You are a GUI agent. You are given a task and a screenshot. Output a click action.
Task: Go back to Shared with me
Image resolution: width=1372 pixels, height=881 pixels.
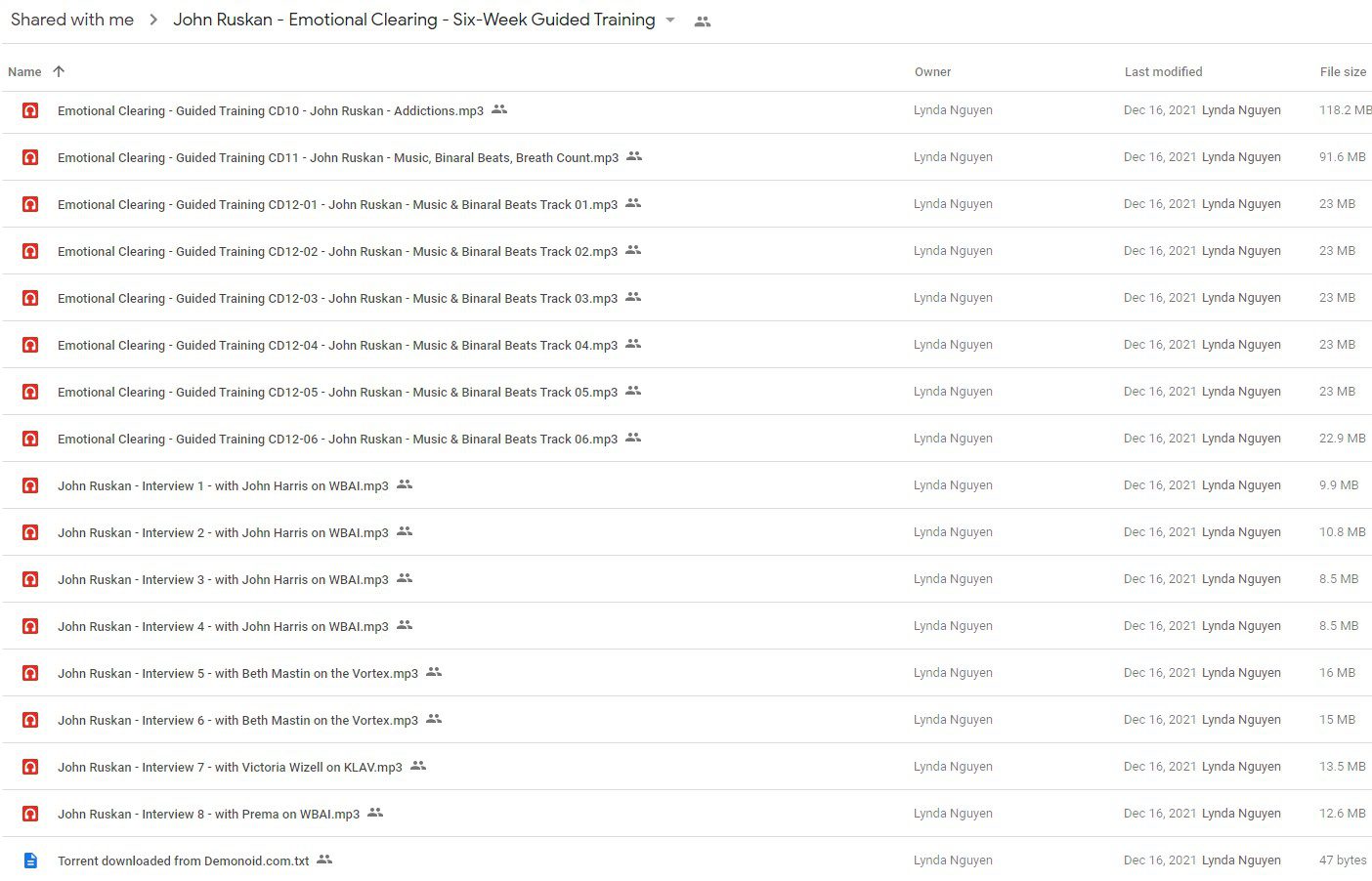(72, 20)
